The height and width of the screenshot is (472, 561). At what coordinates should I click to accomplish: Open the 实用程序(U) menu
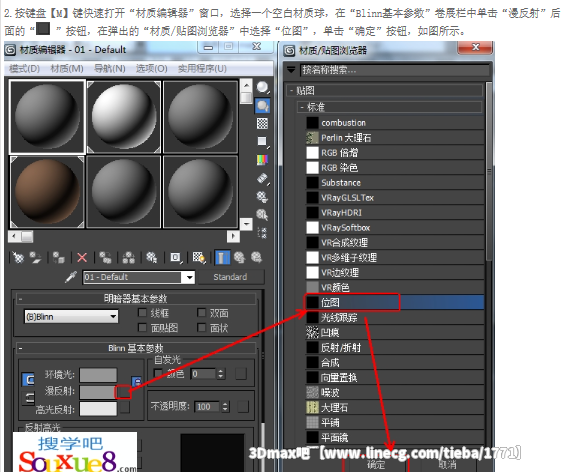[202, 69]
